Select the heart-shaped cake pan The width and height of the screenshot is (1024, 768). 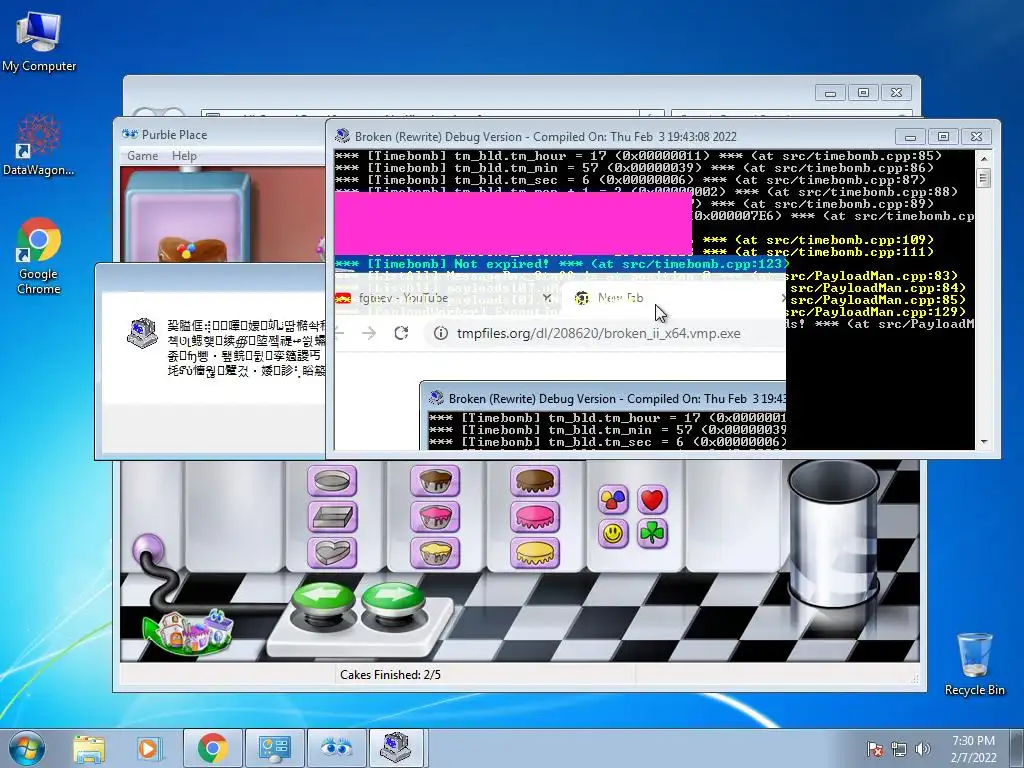click(x=332, y=552)
